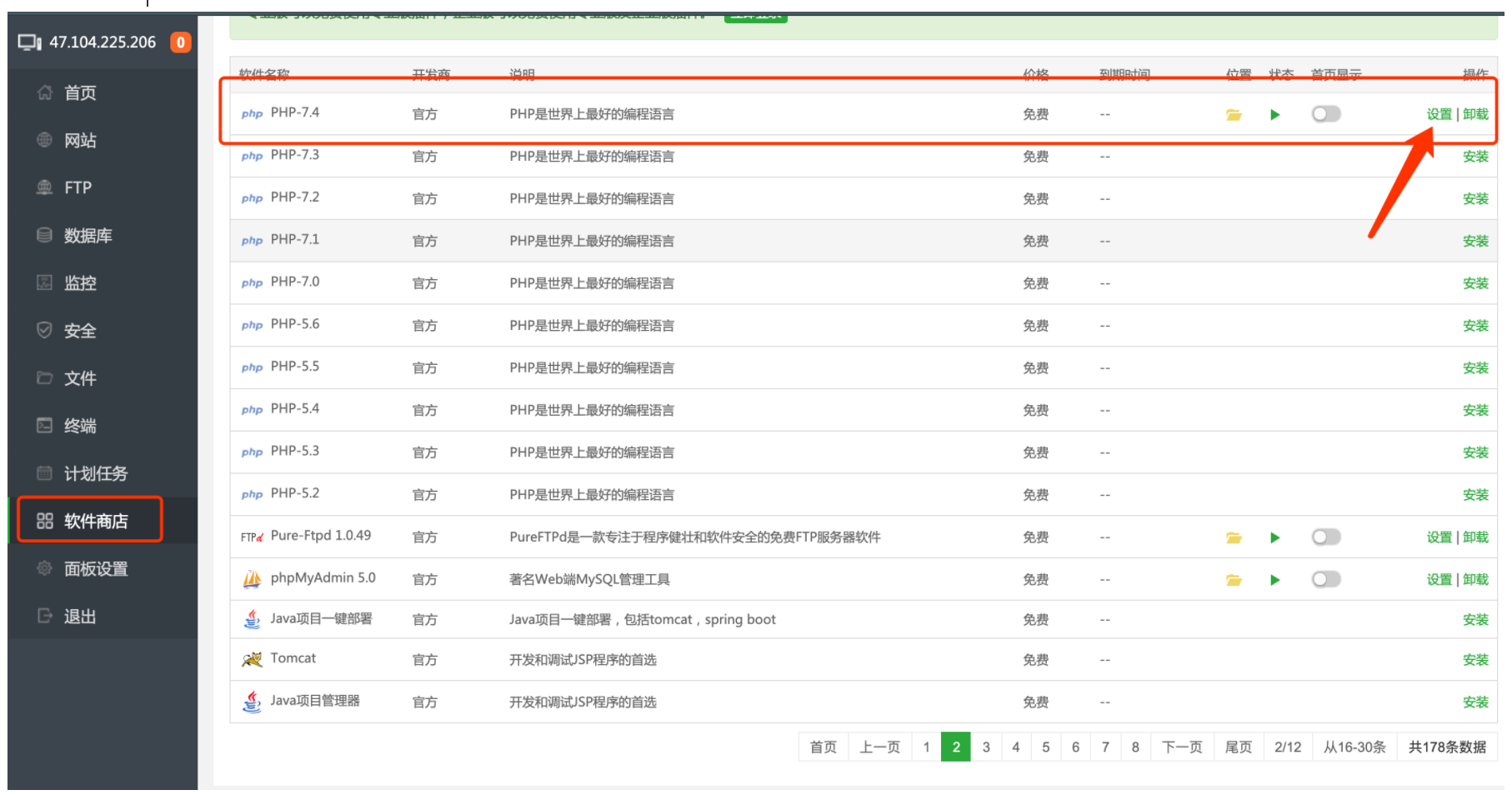Enable homepage display toggle for Pure-Ftpd

pyautogui.click(x=1326, y=537)
